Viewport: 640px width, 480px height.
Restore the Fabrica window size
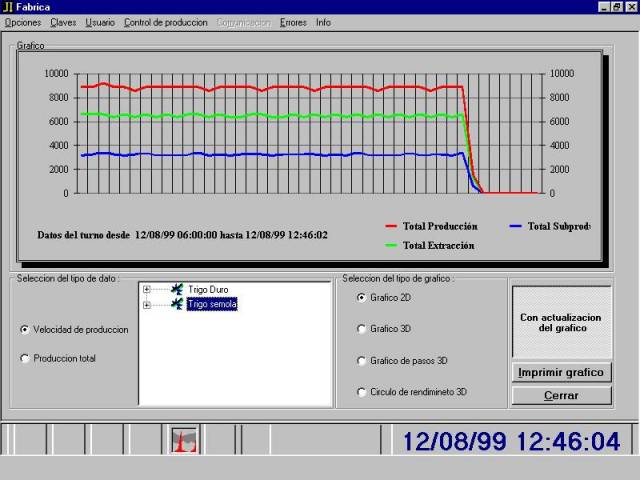[x=617, y=7]
